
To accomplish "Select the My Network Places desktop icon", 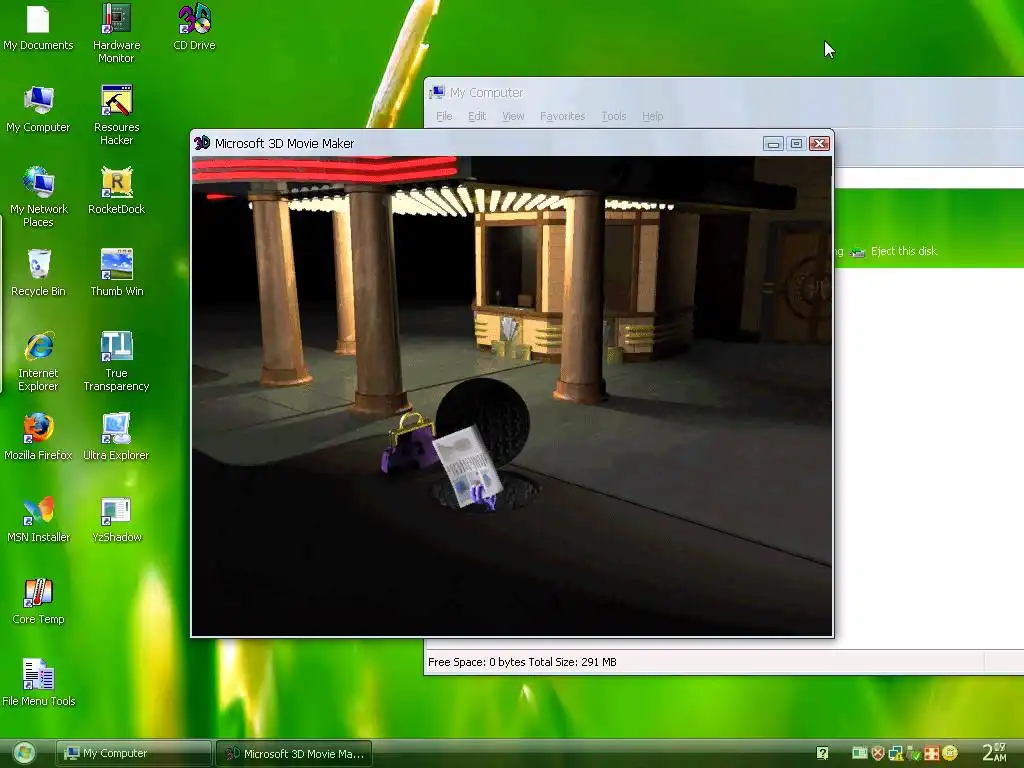I will point(39,197).
